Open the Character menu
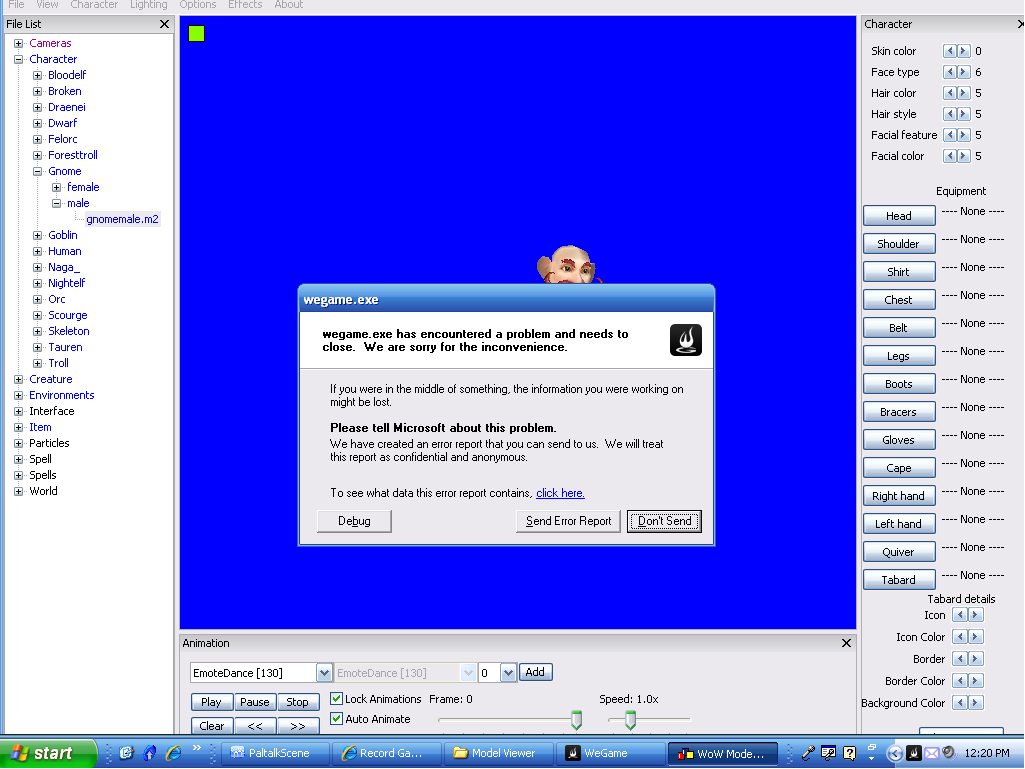Screen dimensions: 1025x769 (94, 5)
